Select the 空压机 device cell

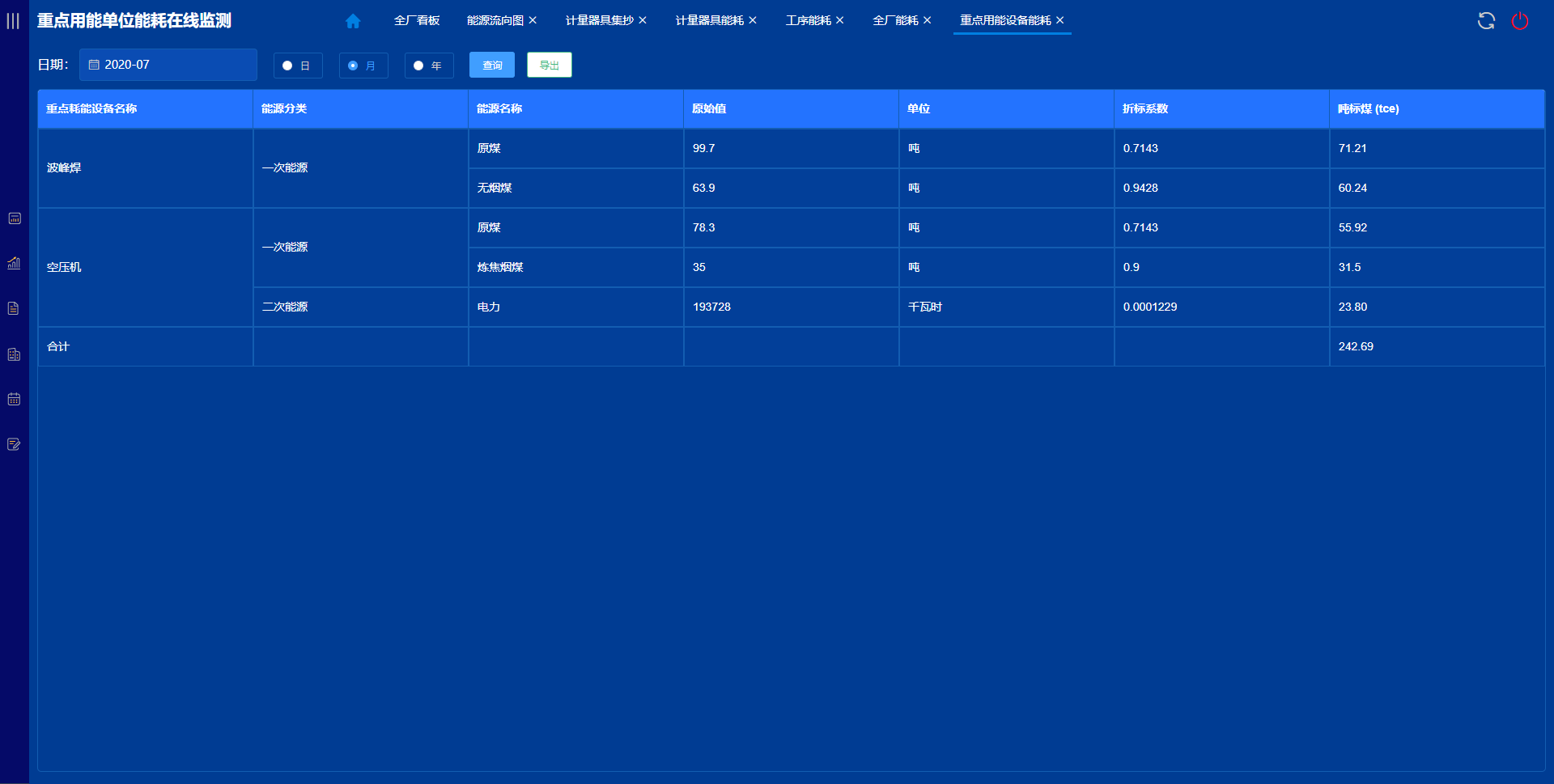point(146,267)
